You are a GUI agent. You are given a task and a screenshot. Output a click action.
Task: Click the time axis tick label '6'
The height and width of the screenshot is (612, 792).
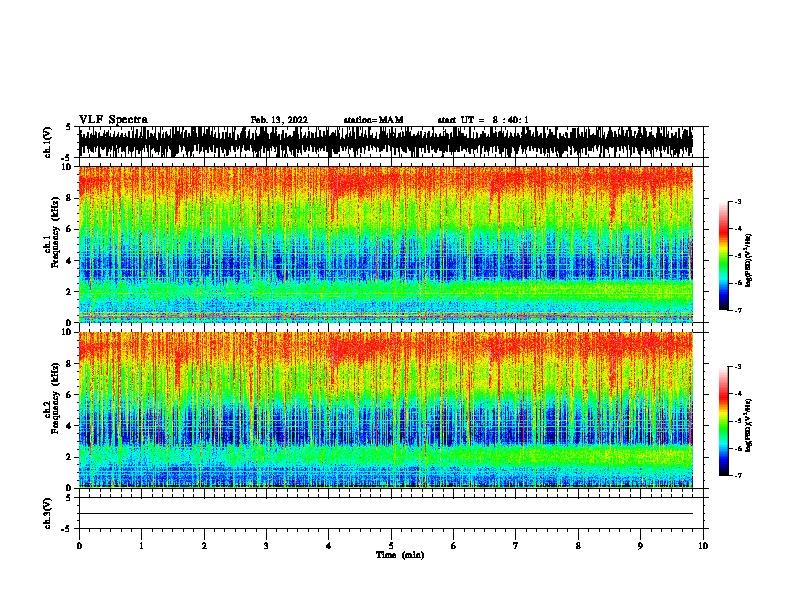[x=454, y=546]
